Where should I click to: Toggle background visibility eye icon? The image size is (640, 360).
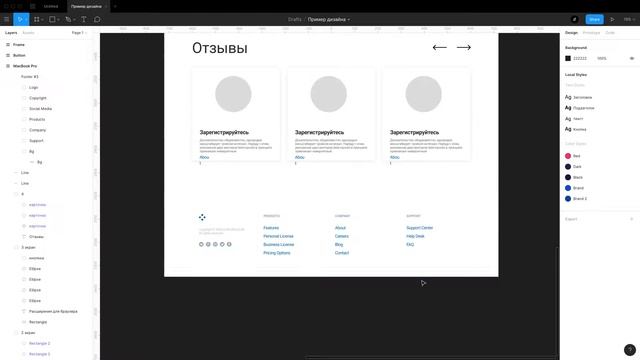click(x=631, y=58)
